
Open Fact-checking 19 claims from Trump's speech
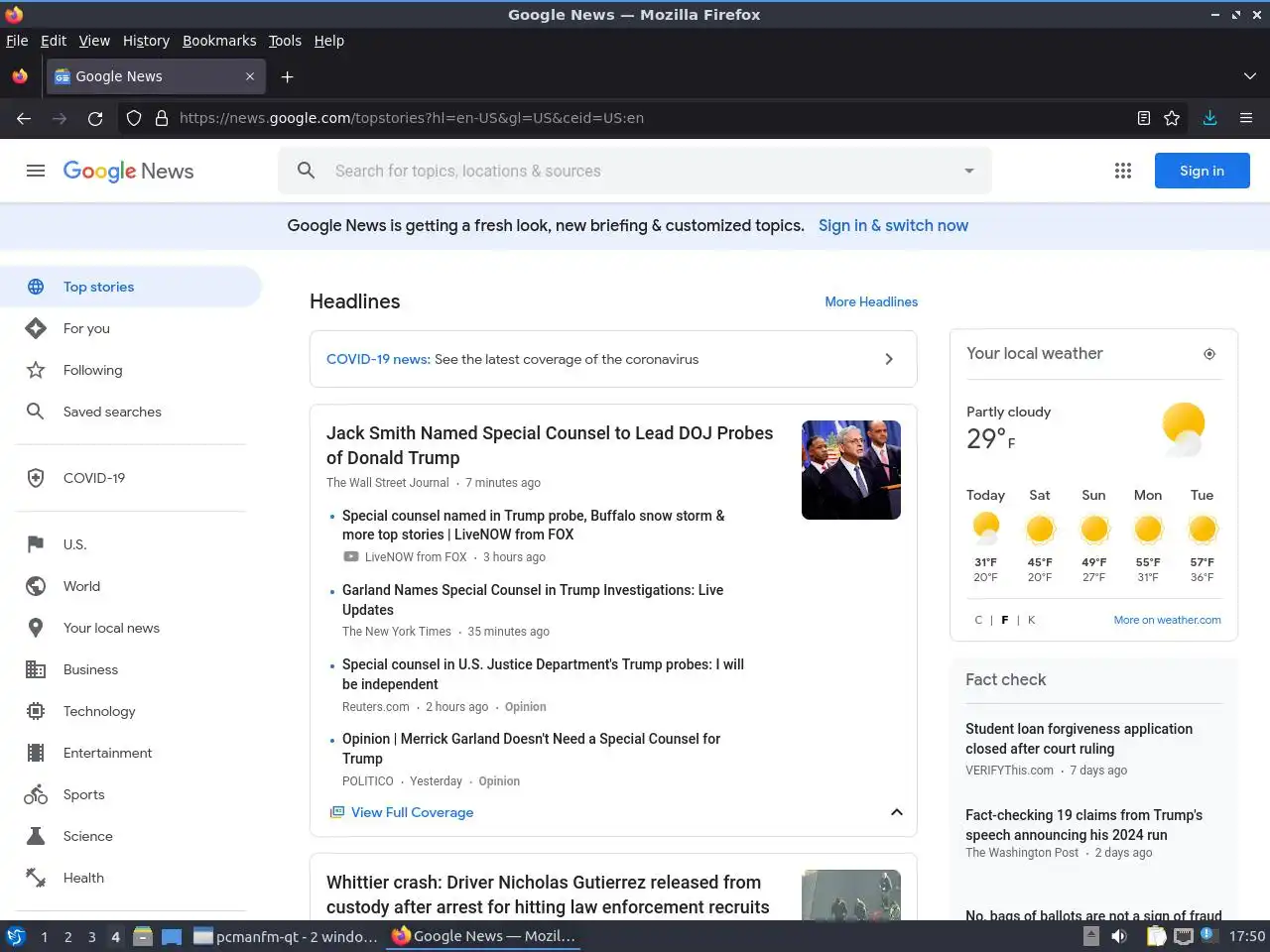coord(1083,825)
